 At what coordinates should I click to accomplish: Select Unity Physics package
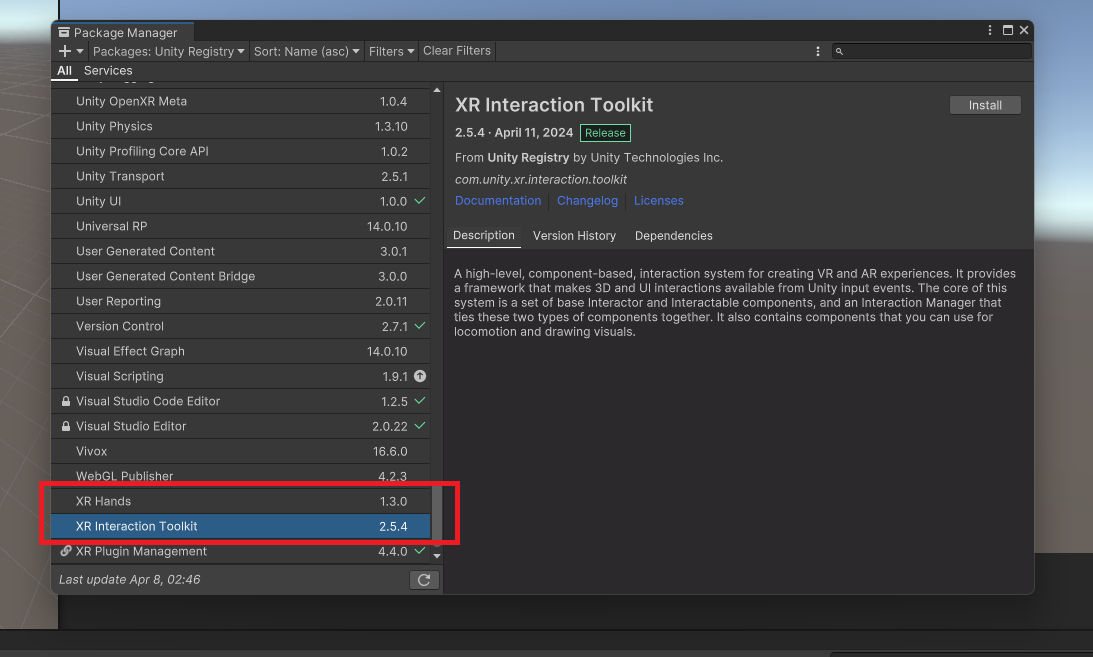point(240,126)
